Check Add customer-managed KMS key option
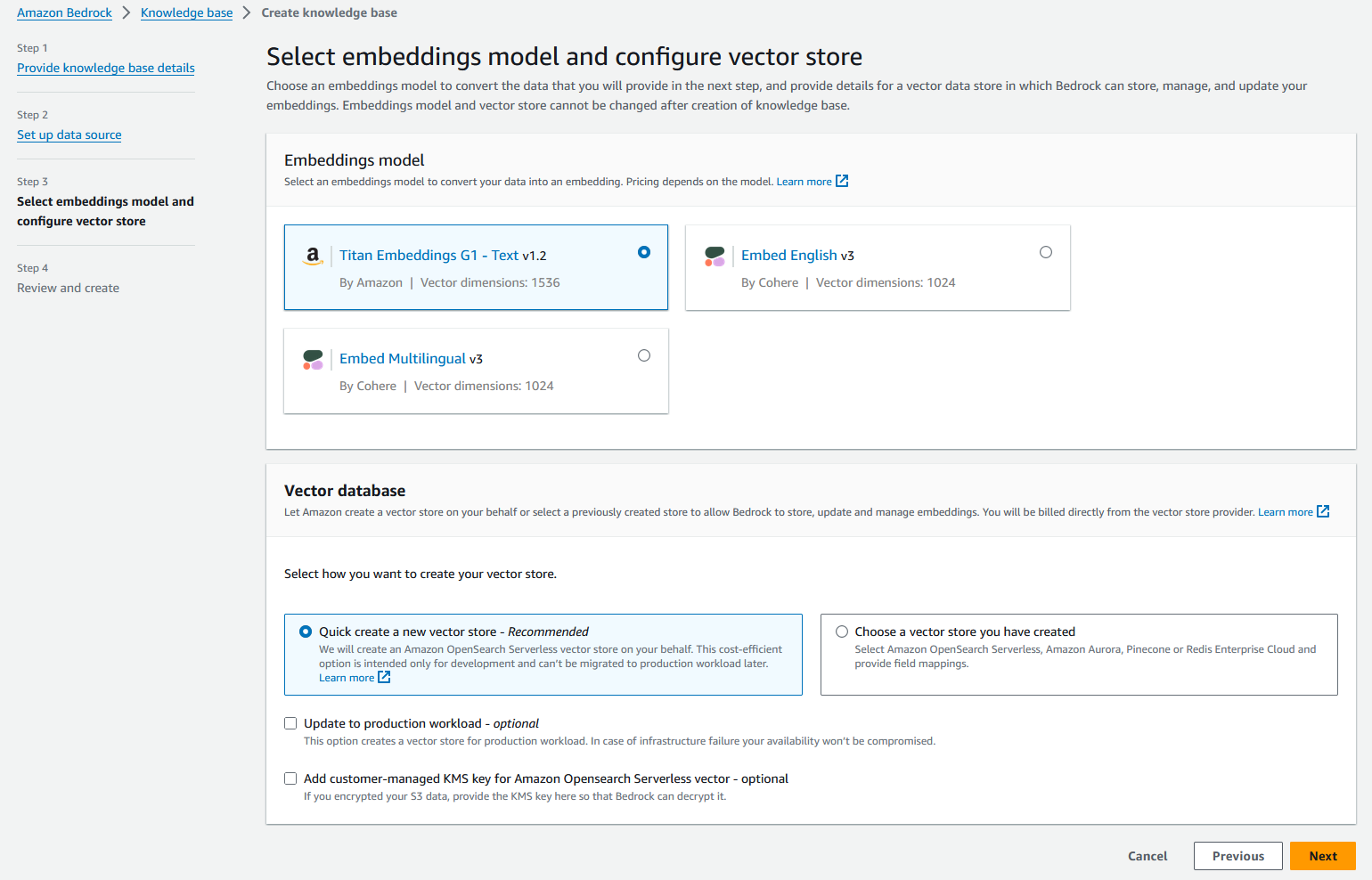 290,778
